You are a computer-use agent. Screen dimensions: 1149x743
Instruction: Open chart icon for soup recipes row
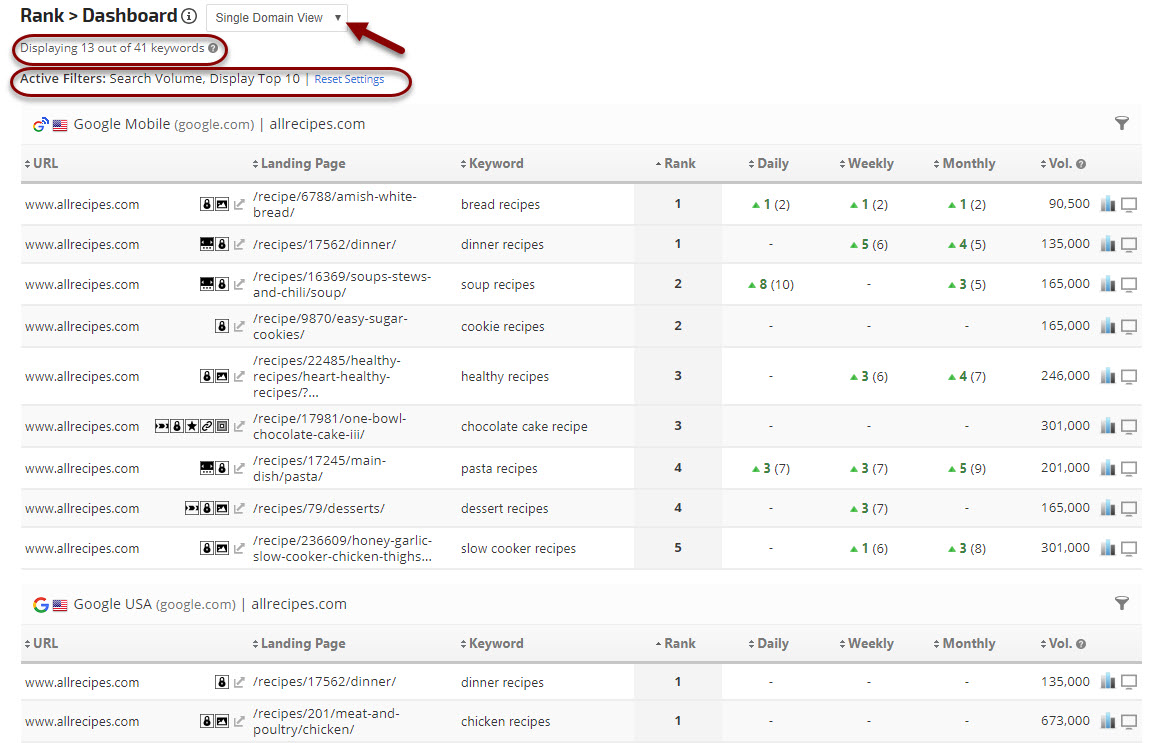click(x=1107, y=284)
